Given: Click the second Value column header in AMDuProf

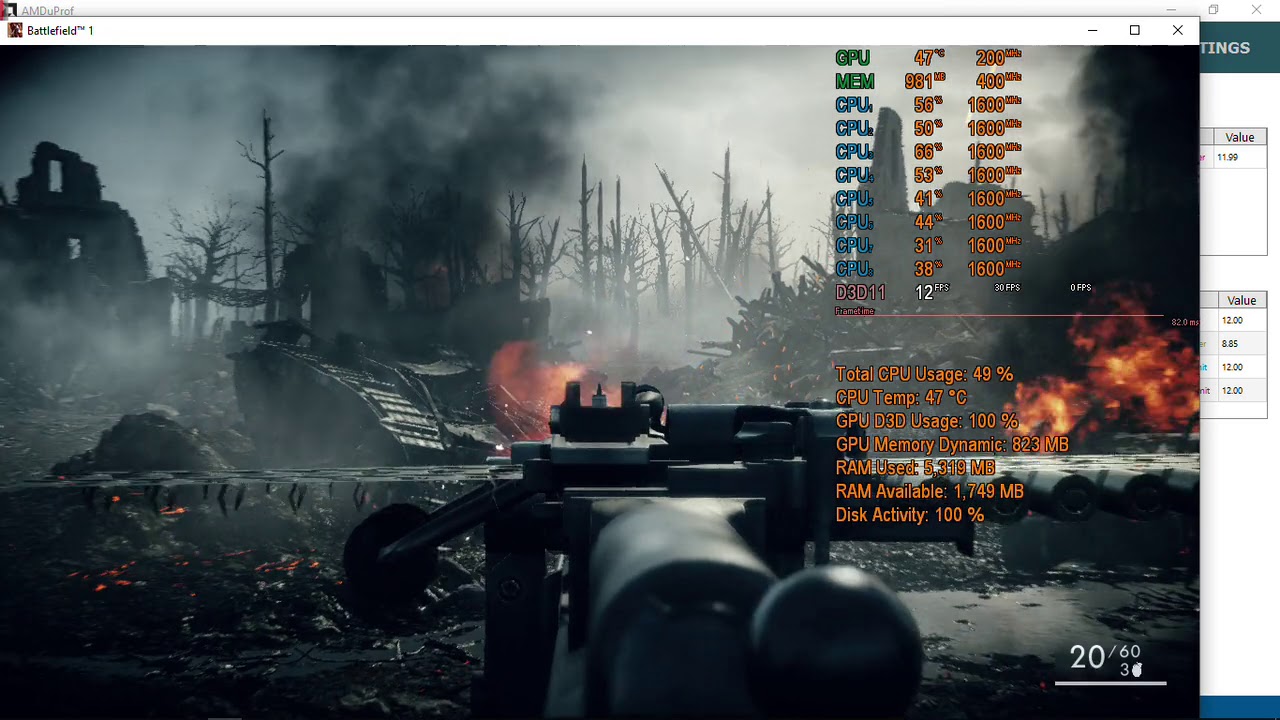Looking at the screenshot, I should (1242, 300).
